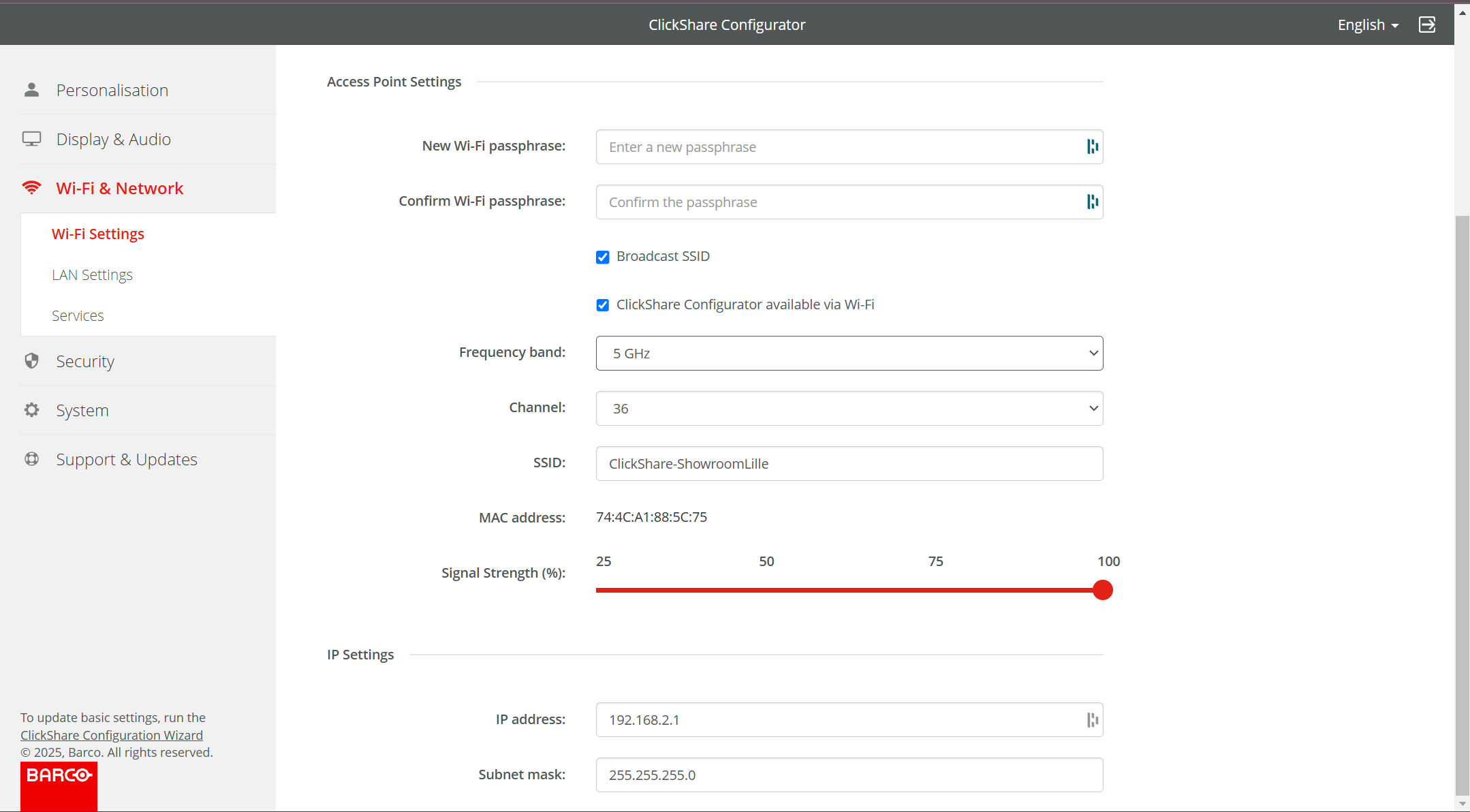This screenshot has height=812, width=1470.
Task: Select the Wi-Fi Settings submenu entry
Action: 98,234
